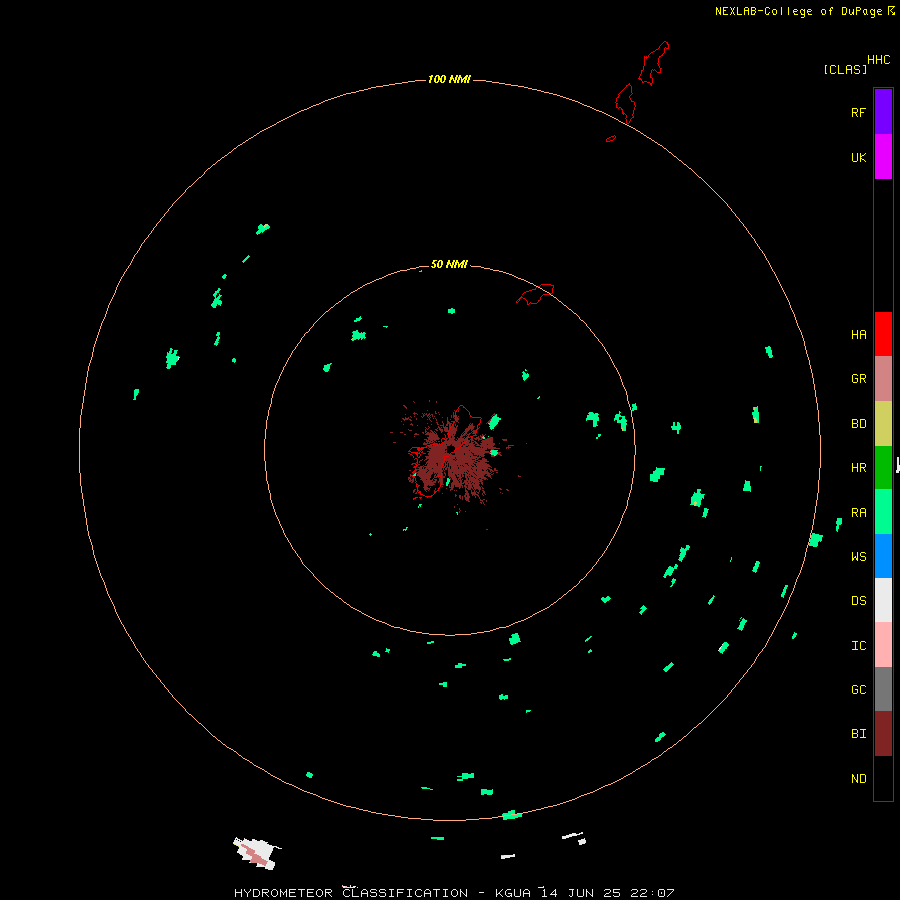The width and height of the screenshot is (900, 900).
Task: Click the ND black legend swatch
Action: [883, 778]
